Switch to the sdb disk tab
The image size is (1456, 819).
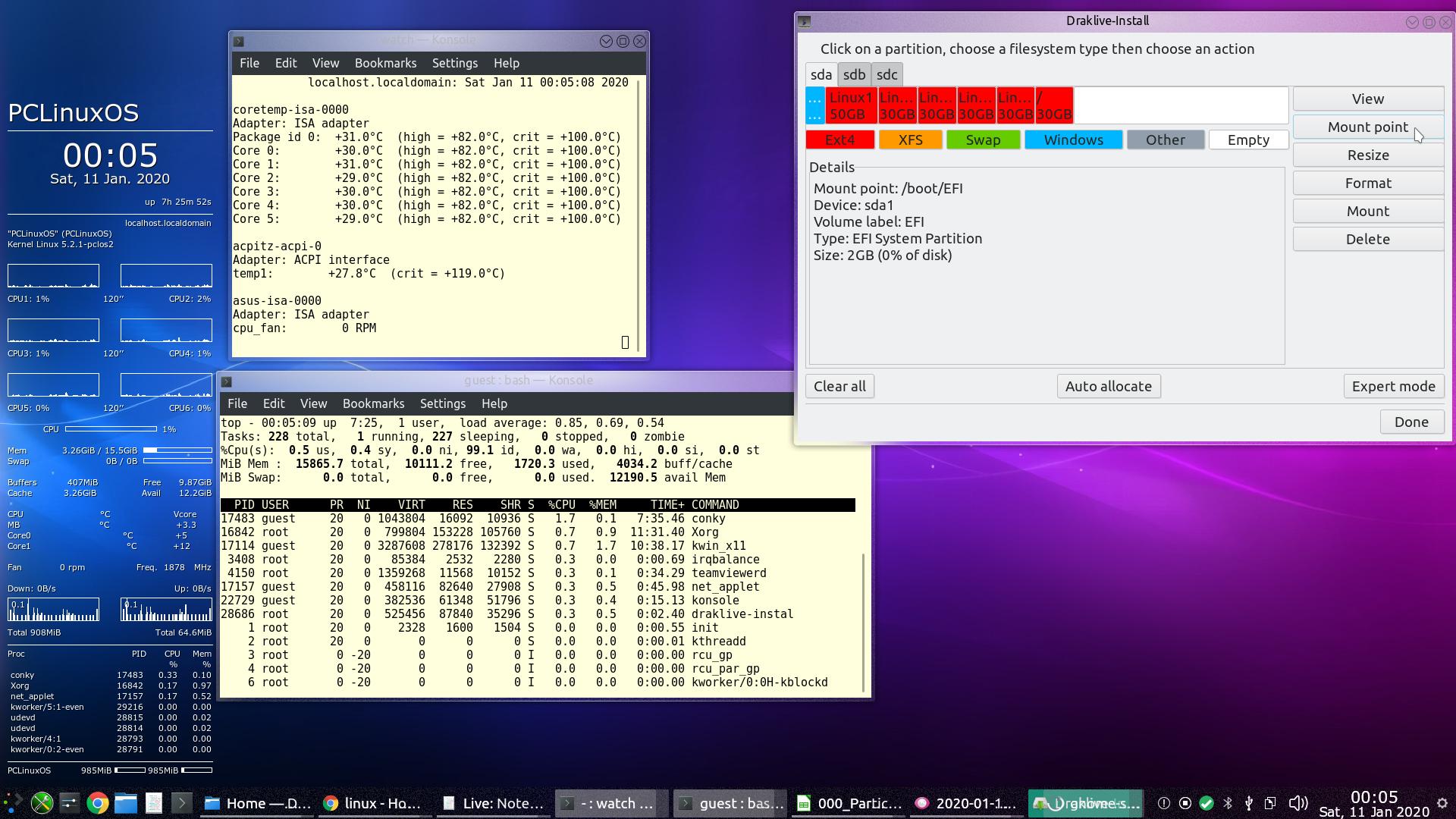click(x=854, y=74)
